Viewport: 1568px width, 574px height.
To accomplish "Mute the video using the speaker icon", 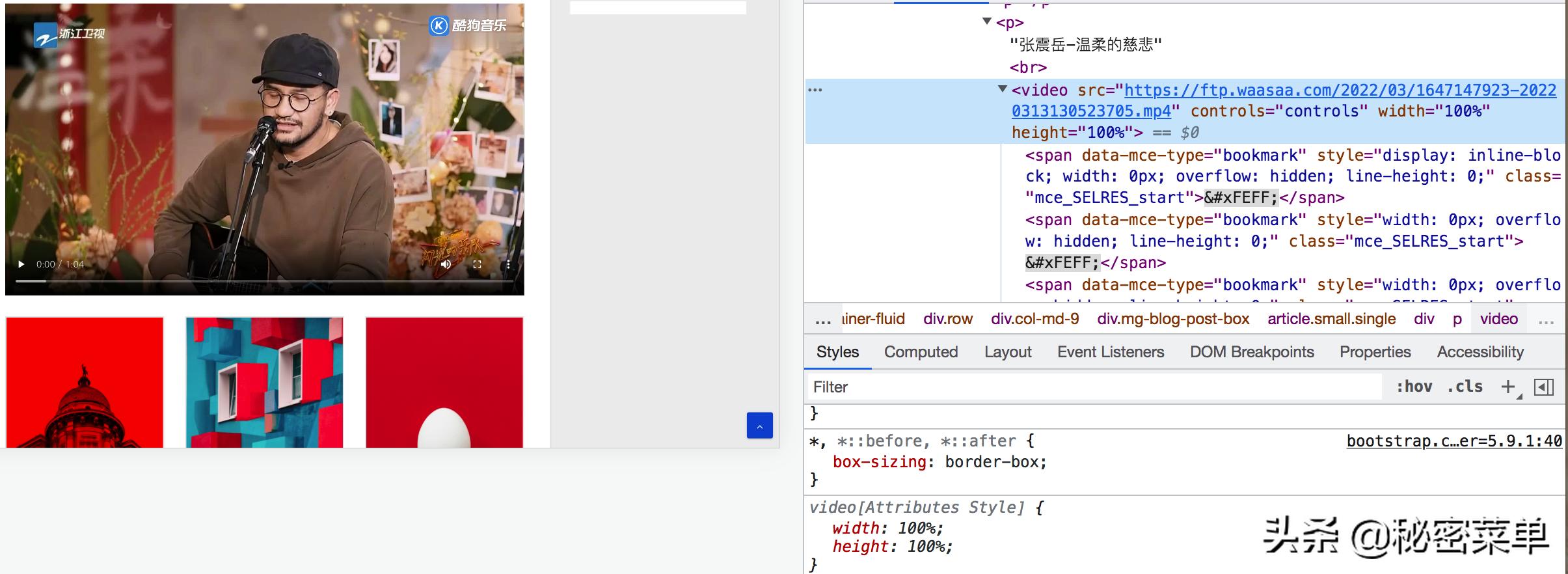I will [x=446, y=264].
